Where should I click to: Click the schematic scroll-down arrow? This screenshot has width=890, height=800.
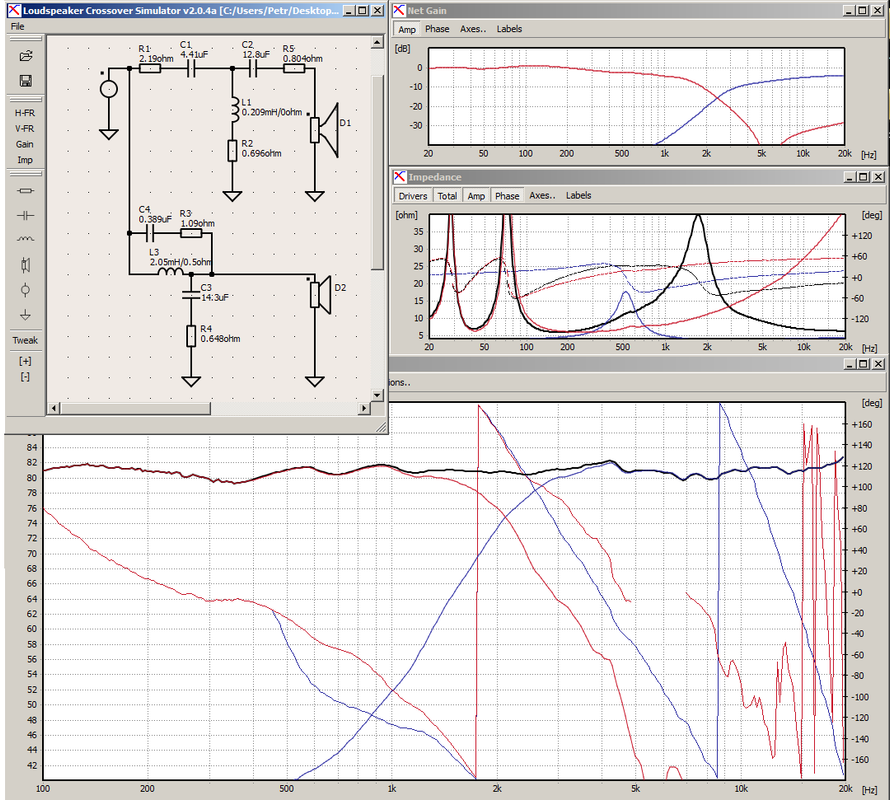(378, 395)
